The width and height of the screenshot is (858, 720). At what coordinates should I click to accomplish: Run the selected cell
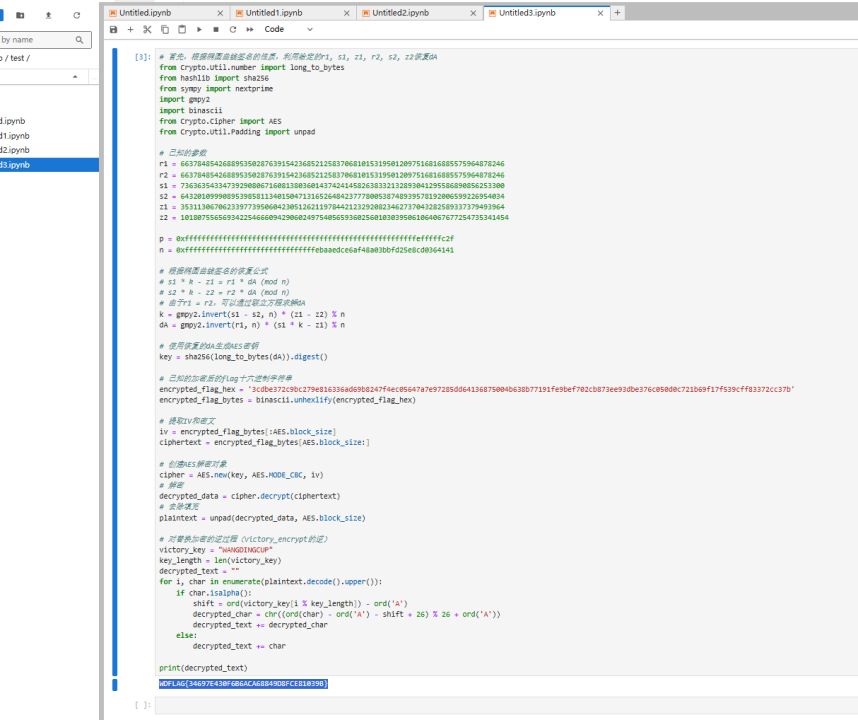point(199,30)
